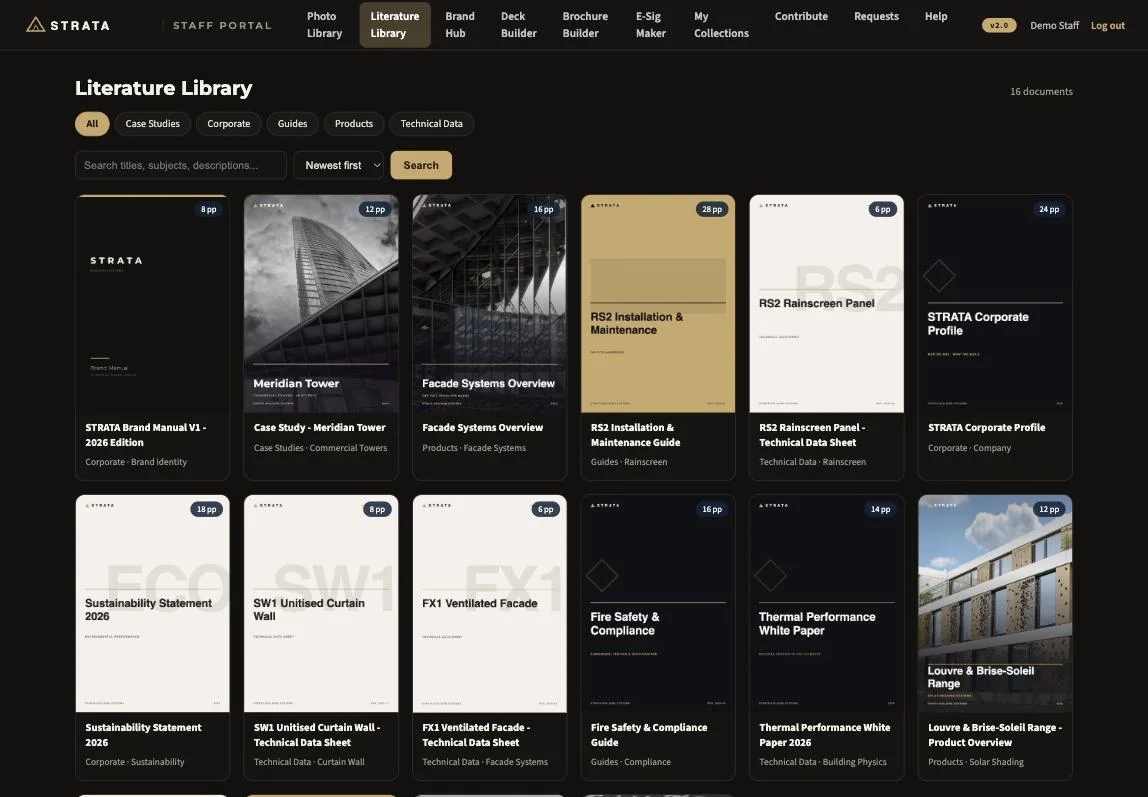
Task: Click the 28 pp page count badge
Action: [712, 209]
